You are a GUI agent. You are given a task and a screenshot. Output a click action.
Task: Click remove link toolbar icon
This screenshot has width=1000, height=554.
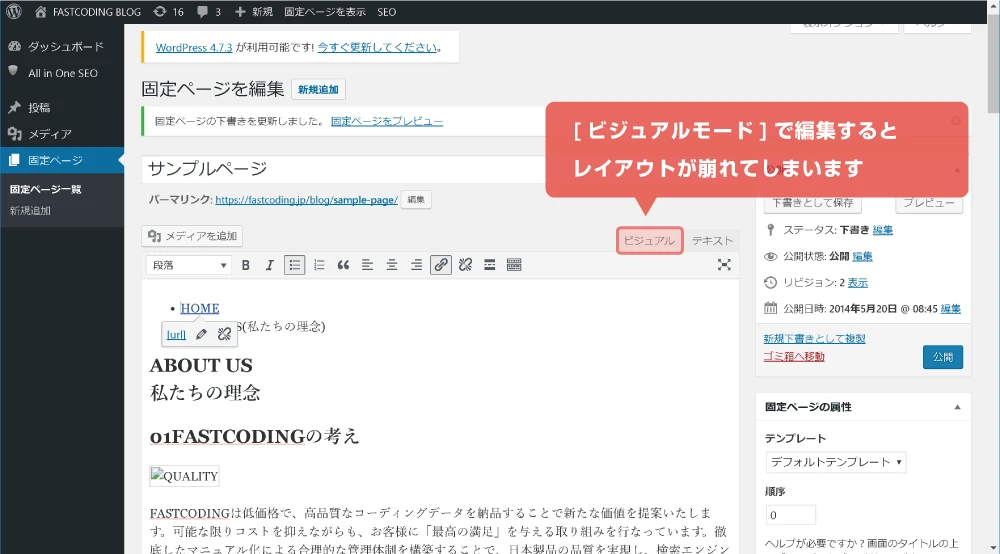[x=465, y=265]
